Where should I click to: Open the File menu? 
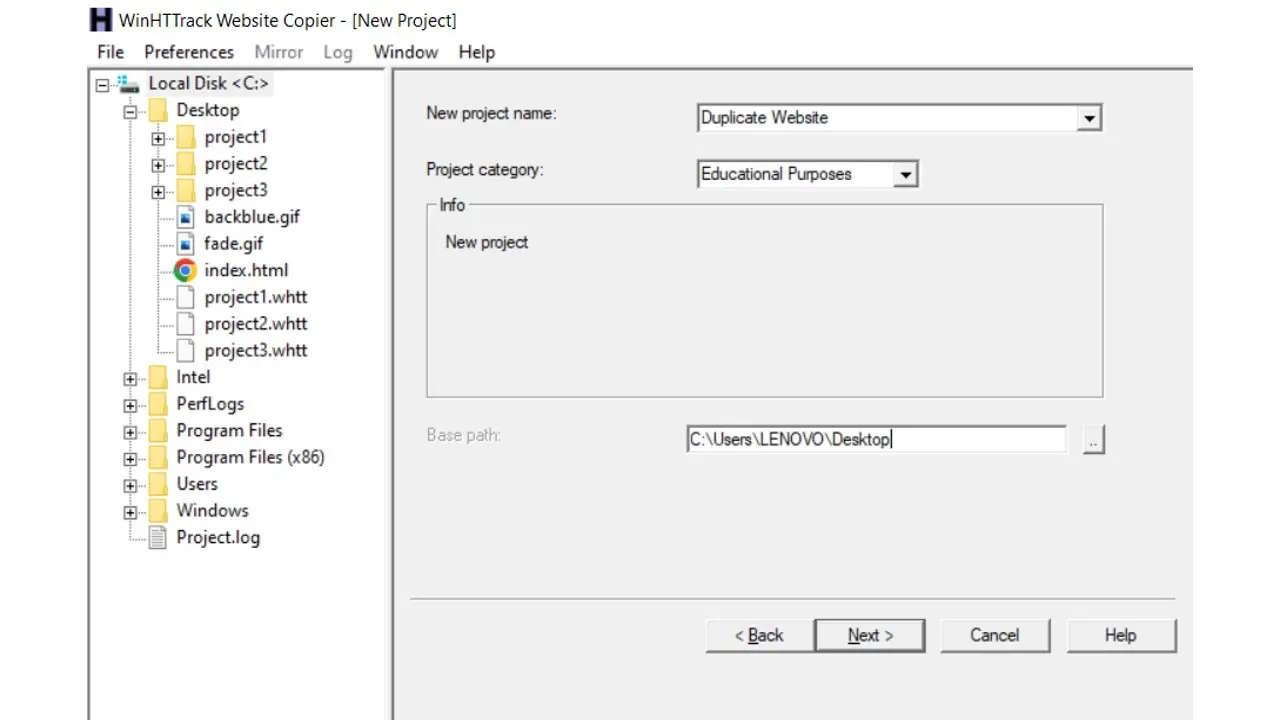tap(111, 52)
